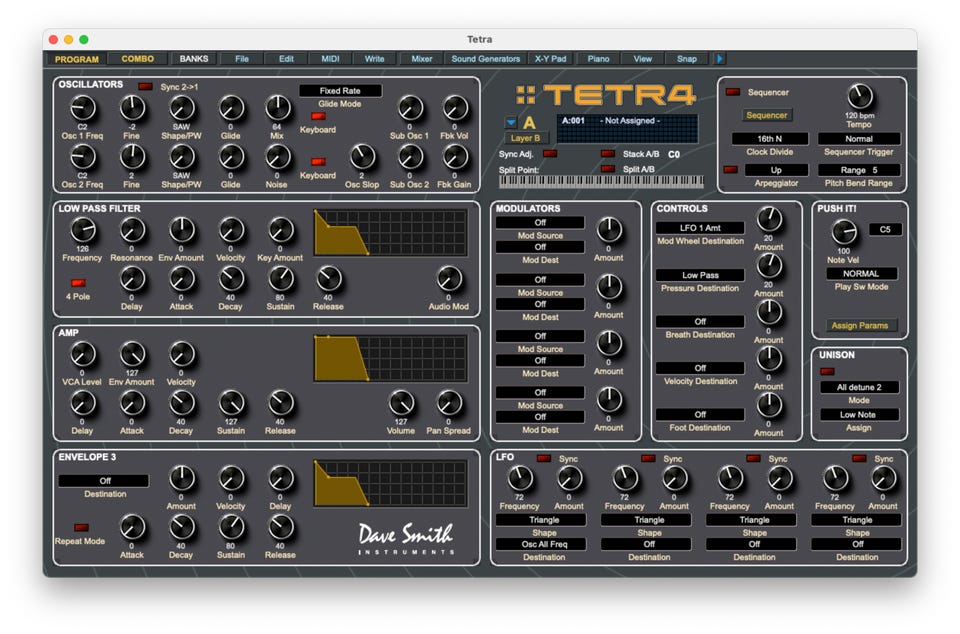Click the Low Pass Filter envelope graph
This screenshot has width=960, height=634.
390,233
